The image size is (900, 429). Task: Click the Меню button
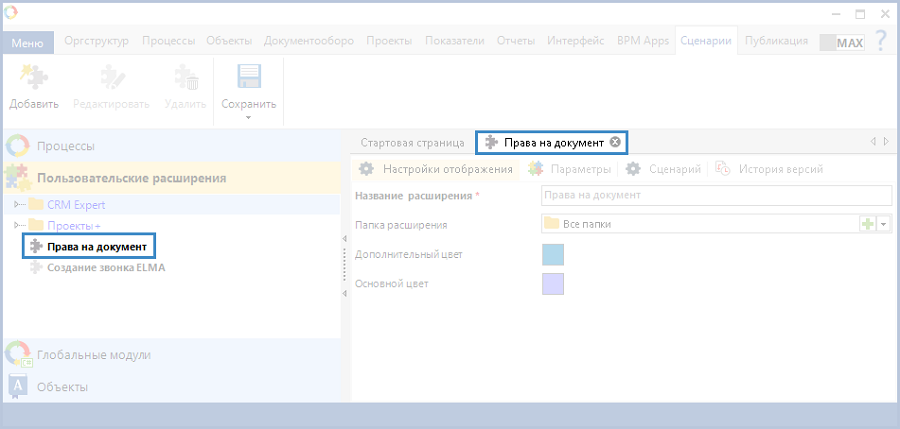point(27,42)
